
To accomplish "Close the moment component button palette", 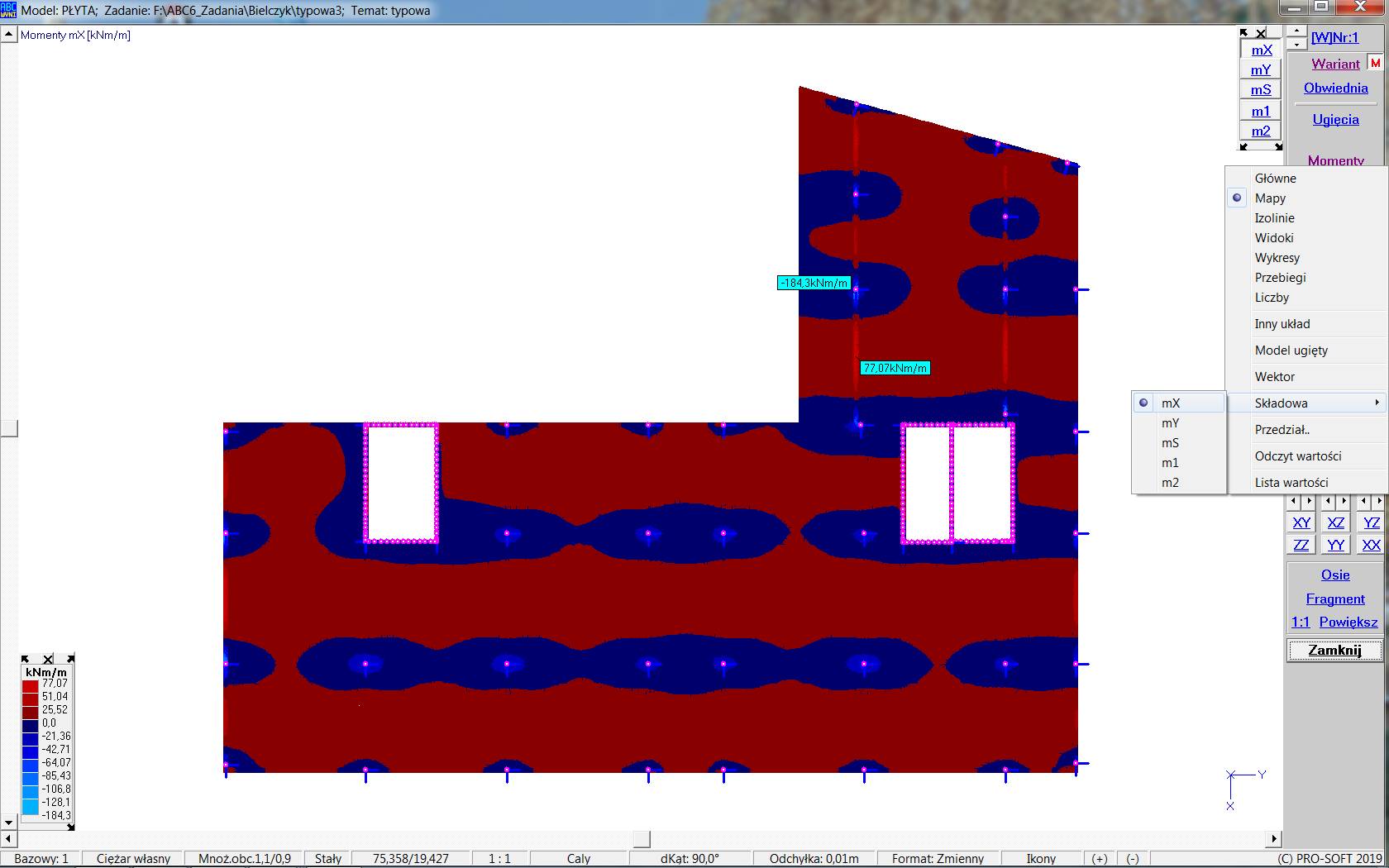I will (x=1261, y=34).
